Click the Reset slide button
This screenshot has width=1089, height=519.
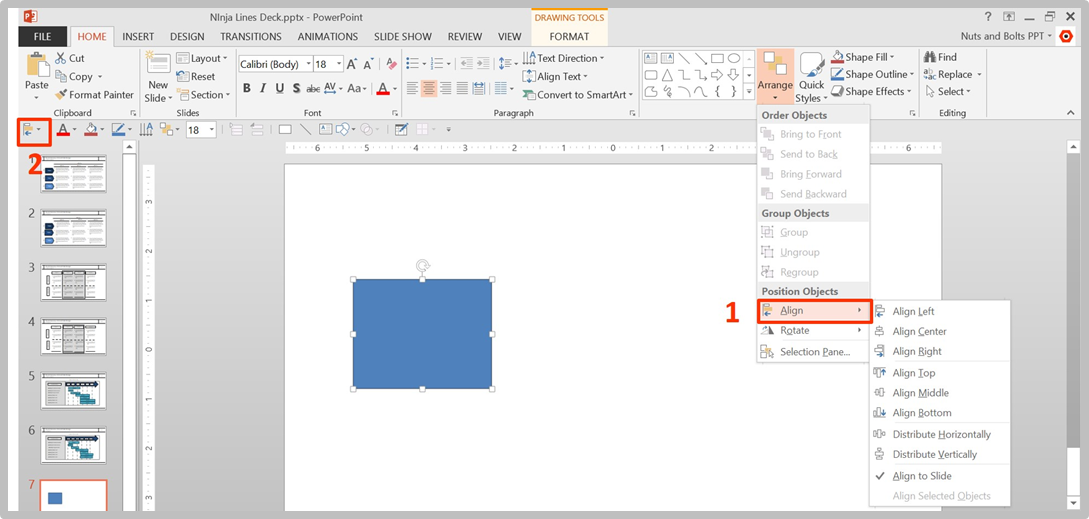coord(196,76)
